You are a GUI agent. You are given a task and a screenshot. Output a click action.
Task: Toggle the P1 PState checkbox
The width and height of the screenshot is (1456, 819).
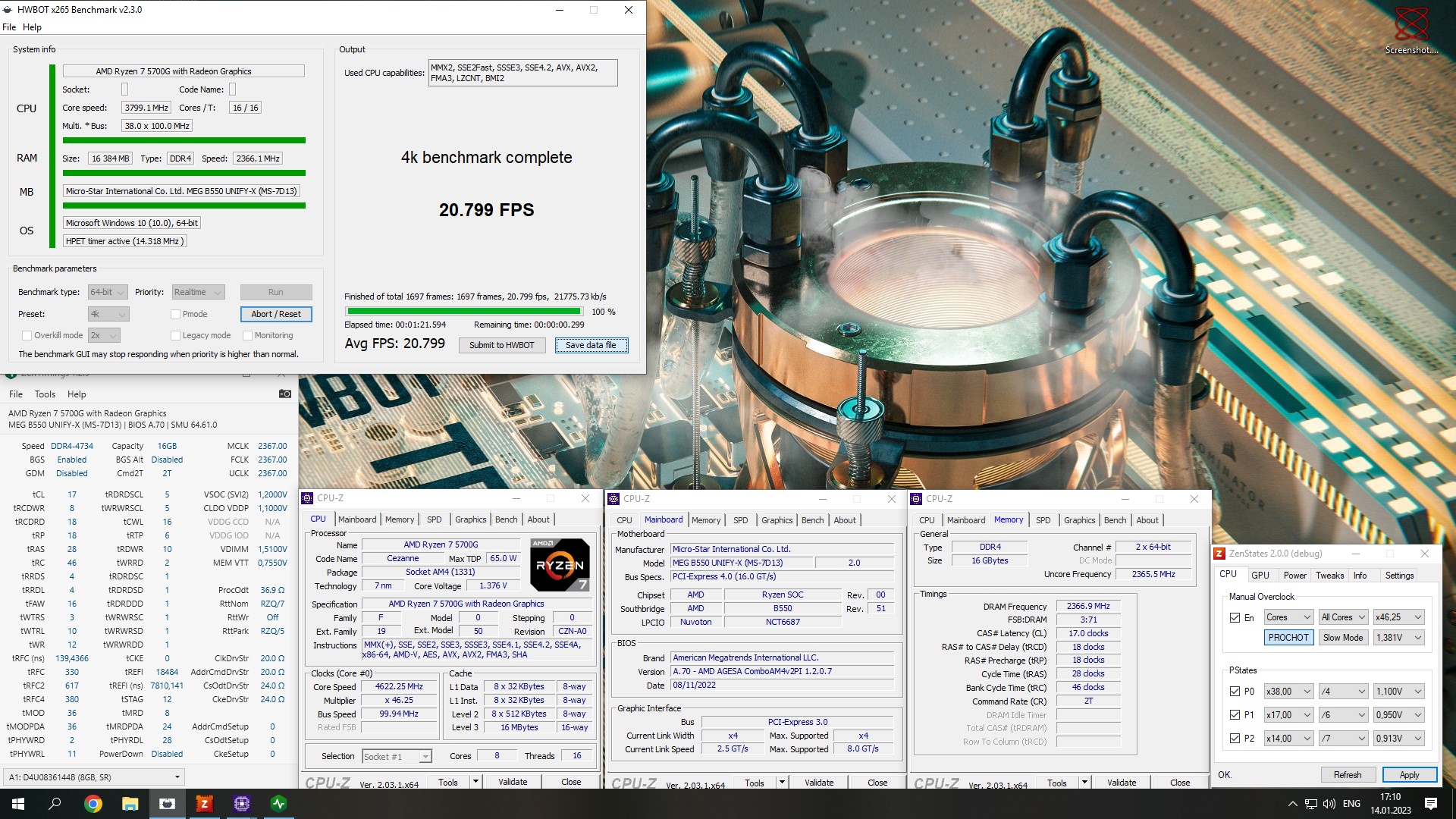[1235, 715]
